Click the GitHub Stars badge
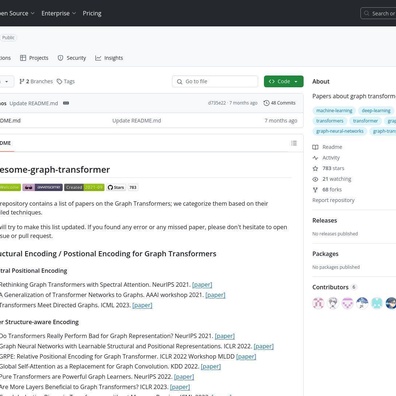This screenshot has width=396, height=396. (116, 187)
